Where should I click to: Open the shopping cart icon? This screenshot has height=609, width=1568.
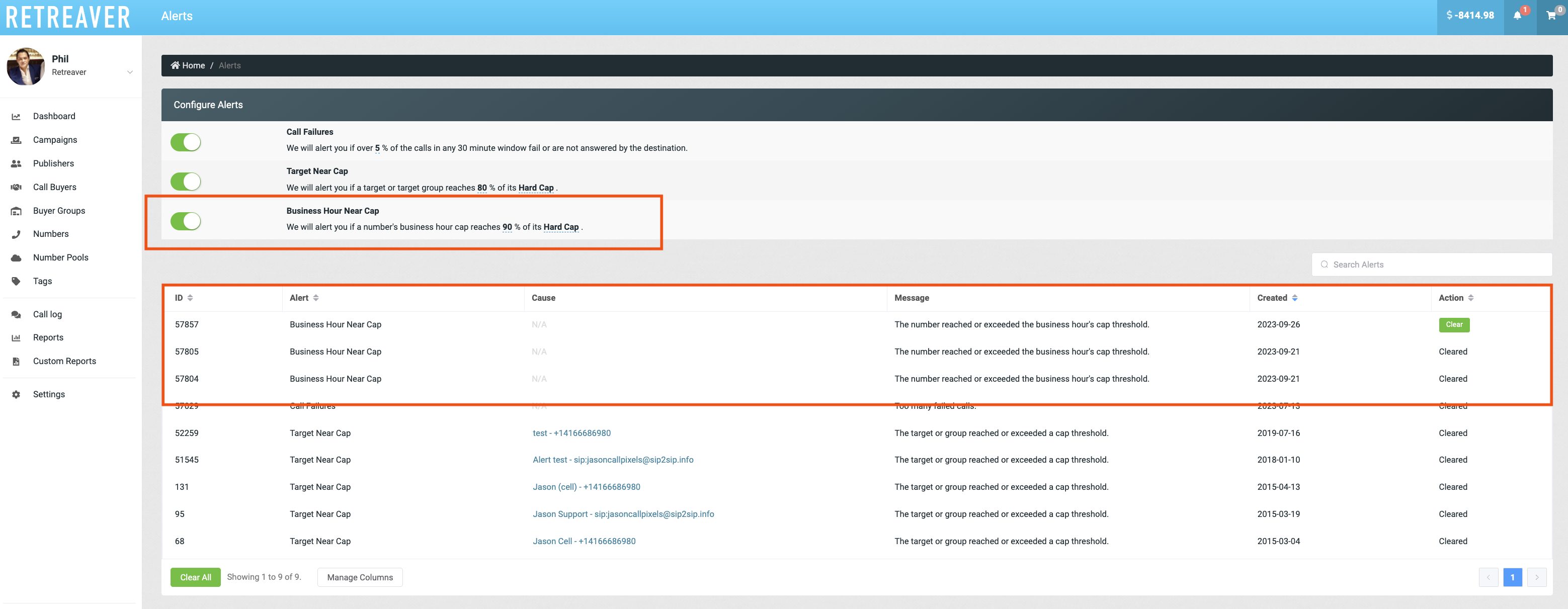(x=1550, y=16)
